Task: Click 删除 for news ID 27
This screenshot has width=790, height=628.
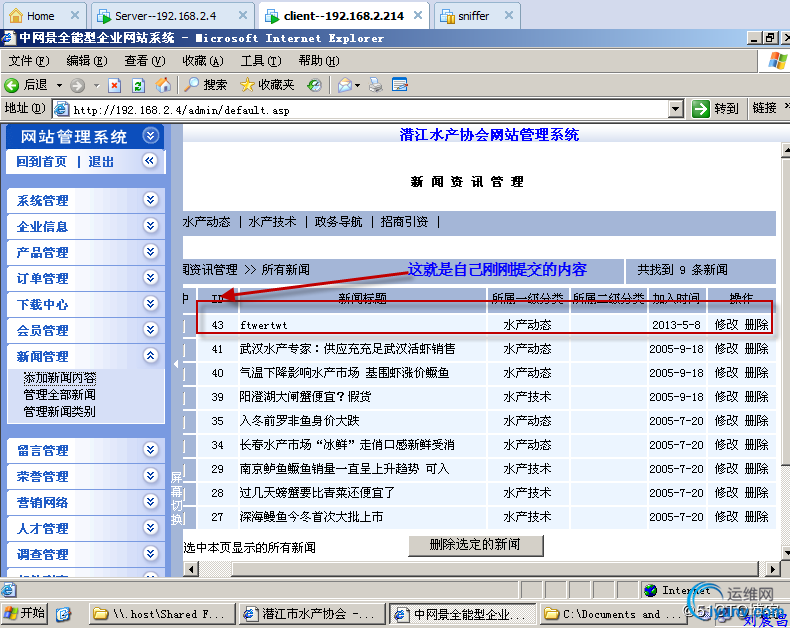Action: pyautogui.click(x=757, y=517)
